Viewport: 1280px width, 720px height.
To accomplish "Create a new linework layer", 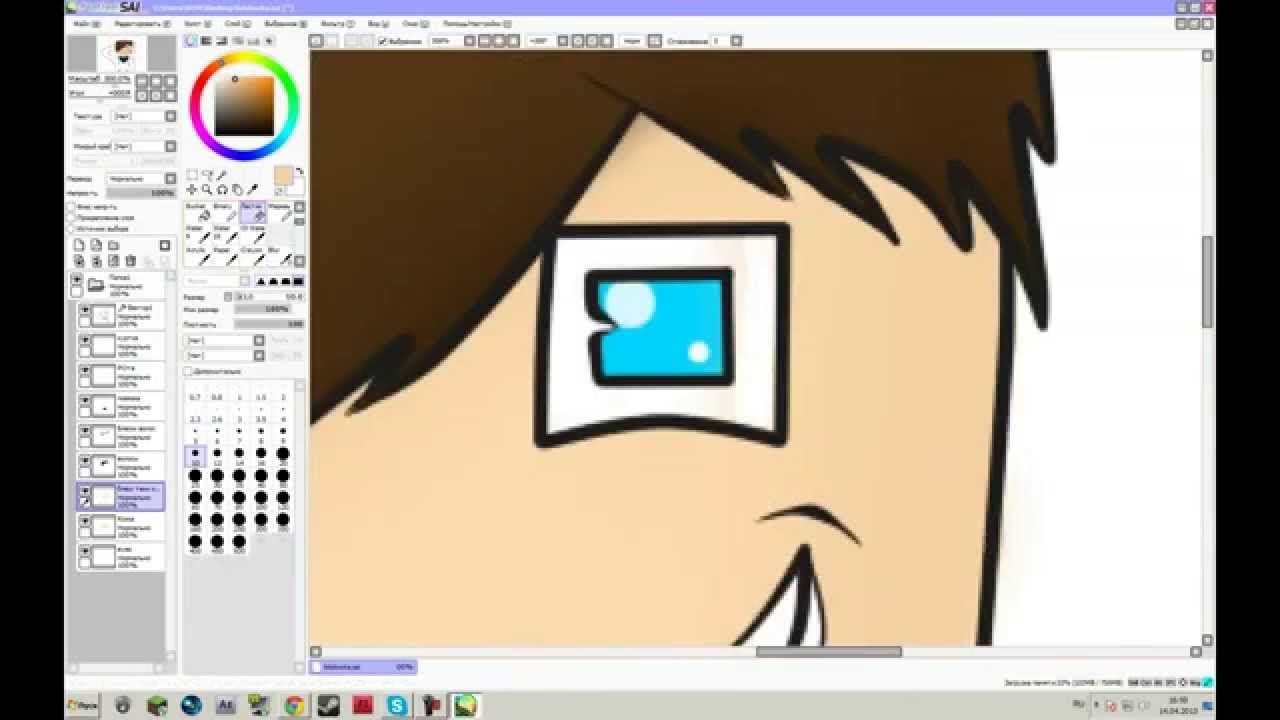I will [x=96, y=245].
